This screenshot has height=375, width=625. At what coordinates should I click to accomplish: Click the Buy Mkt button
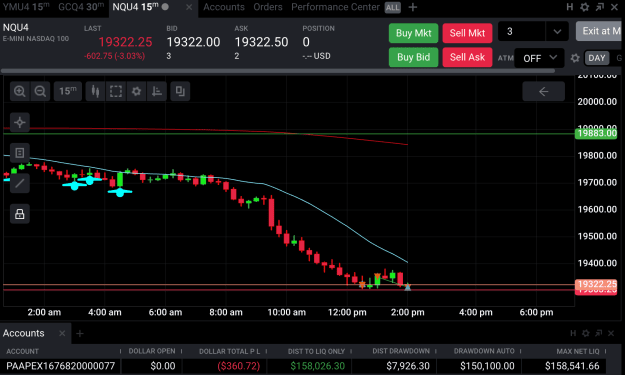(x=413, y=33)
